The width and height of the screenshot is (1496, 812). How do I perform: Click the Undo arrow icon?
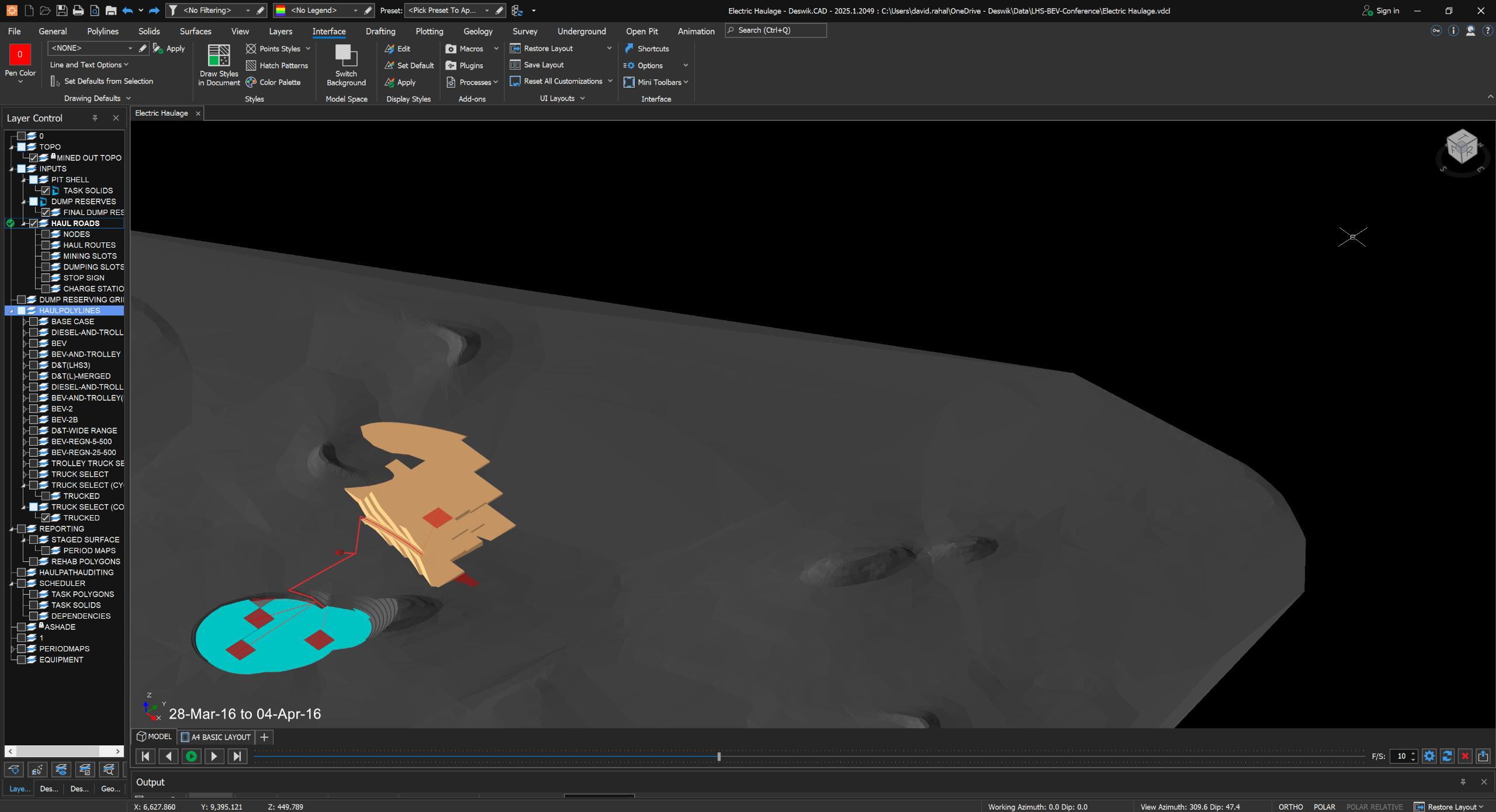point(127,11)
